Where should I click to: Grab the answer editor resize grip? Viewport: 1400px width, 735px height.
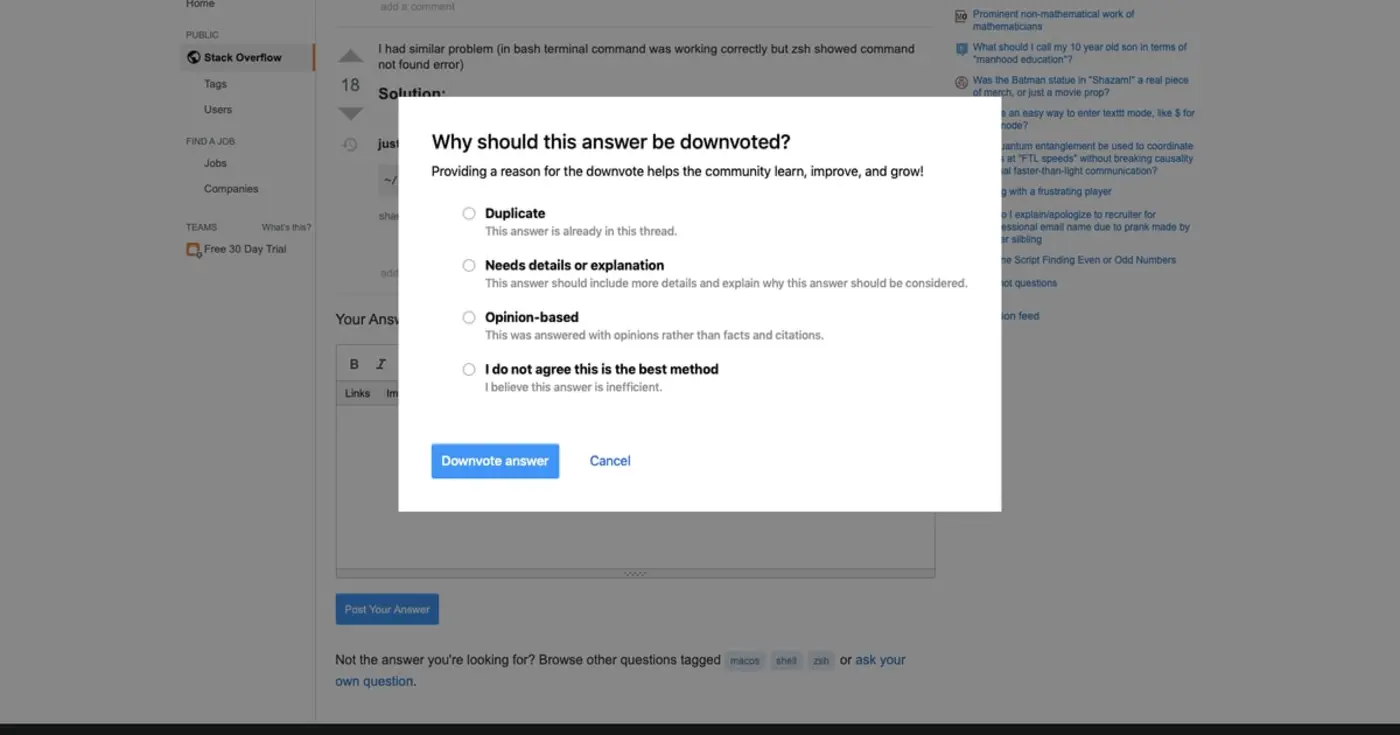point(635,573)
